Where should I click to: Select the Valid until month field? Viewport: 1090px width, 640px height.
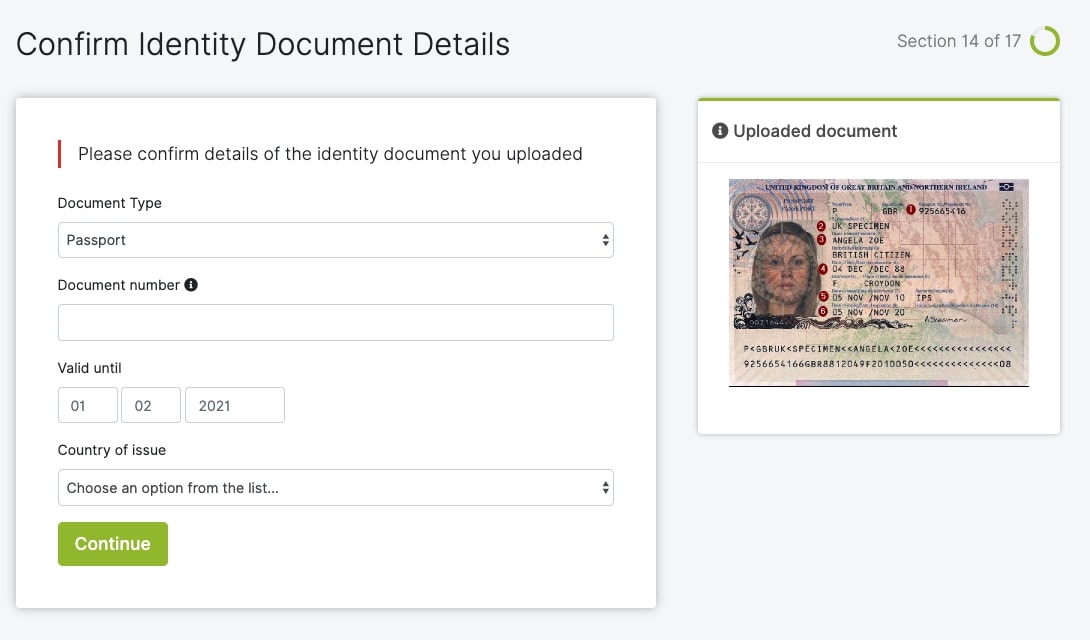tap(151, 405)
